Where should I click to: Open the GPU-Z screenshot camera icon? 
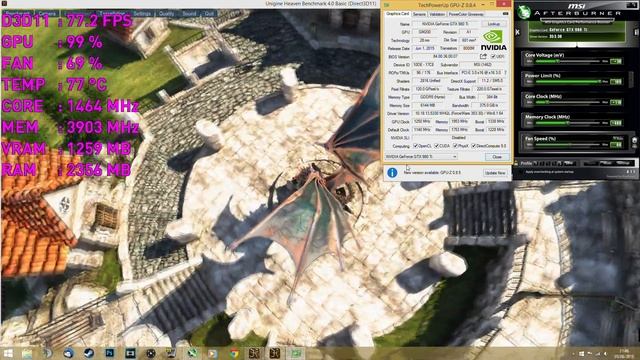[x=505, y=13]
